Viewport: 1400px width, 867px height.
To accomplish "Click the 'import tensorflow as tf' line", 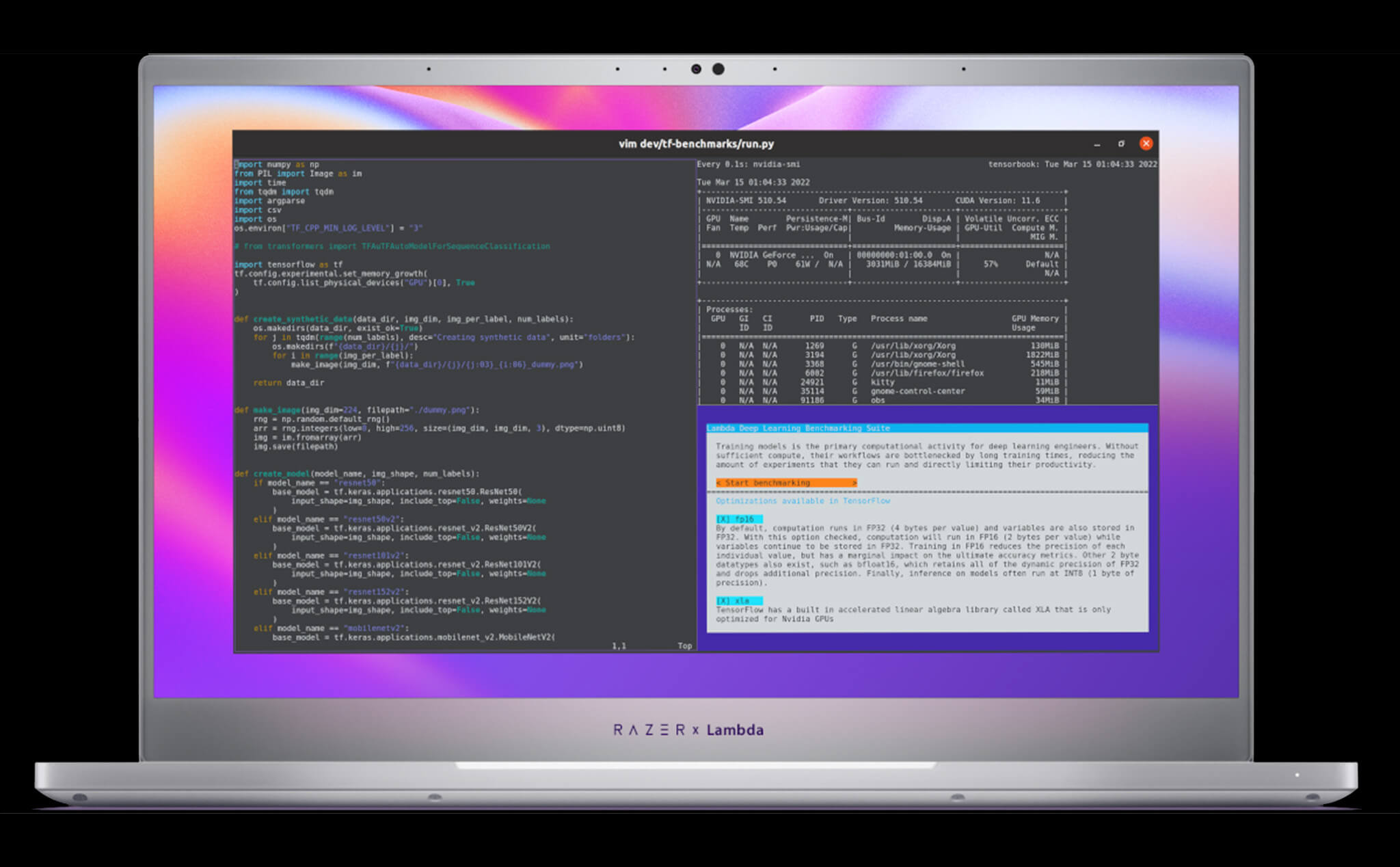I will coord(288,265).
